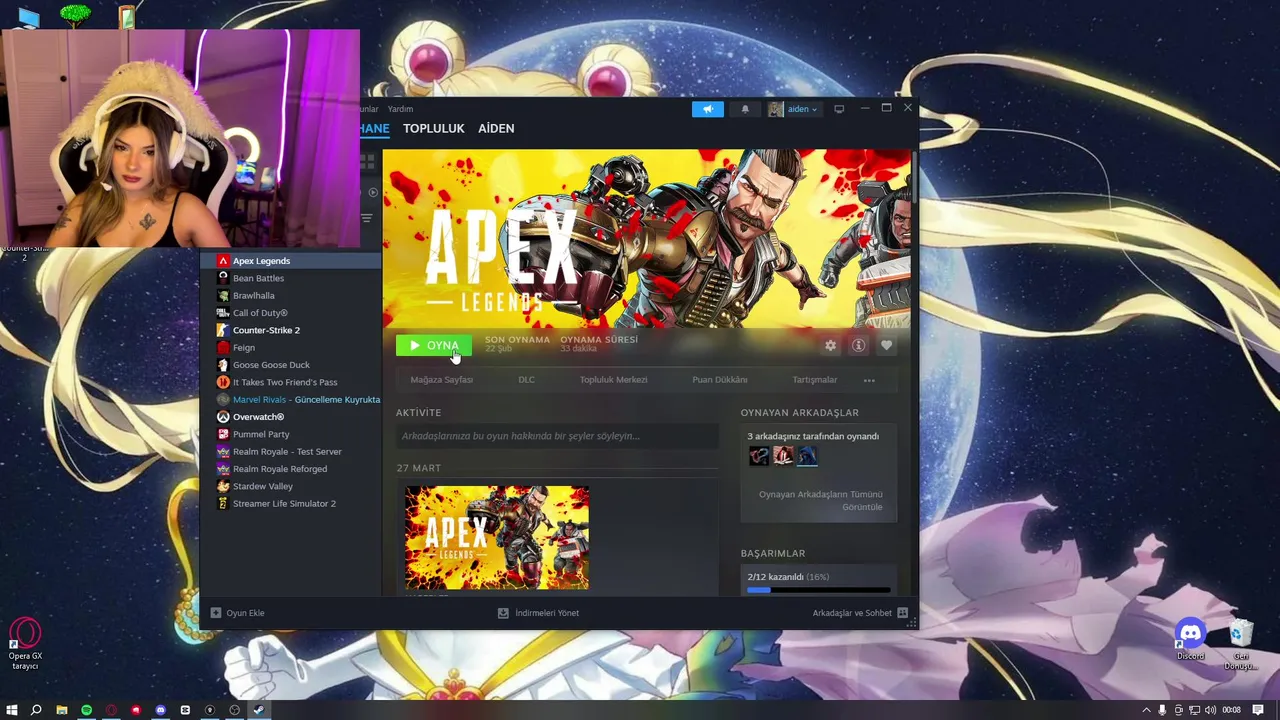Image resolution: width=1280 pixels, height=720 pixels.
Task: Select Realm Royale - Test Server
Action: tap(291, 452)
